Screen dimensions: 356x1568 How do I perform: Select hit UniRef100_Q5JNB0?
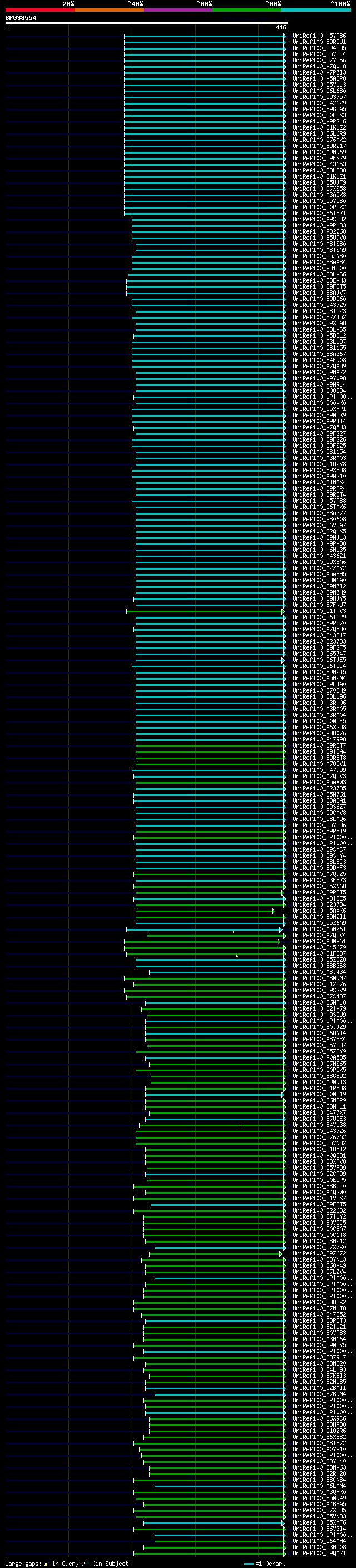[x=319, y=256]
